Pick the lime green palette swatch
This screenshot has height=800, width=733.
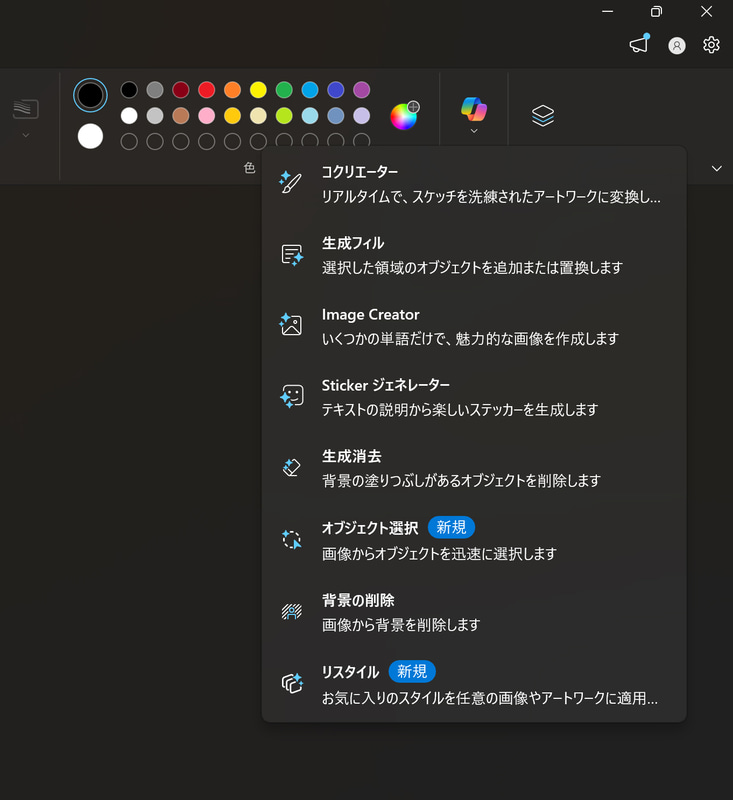[x=284, y=116]
